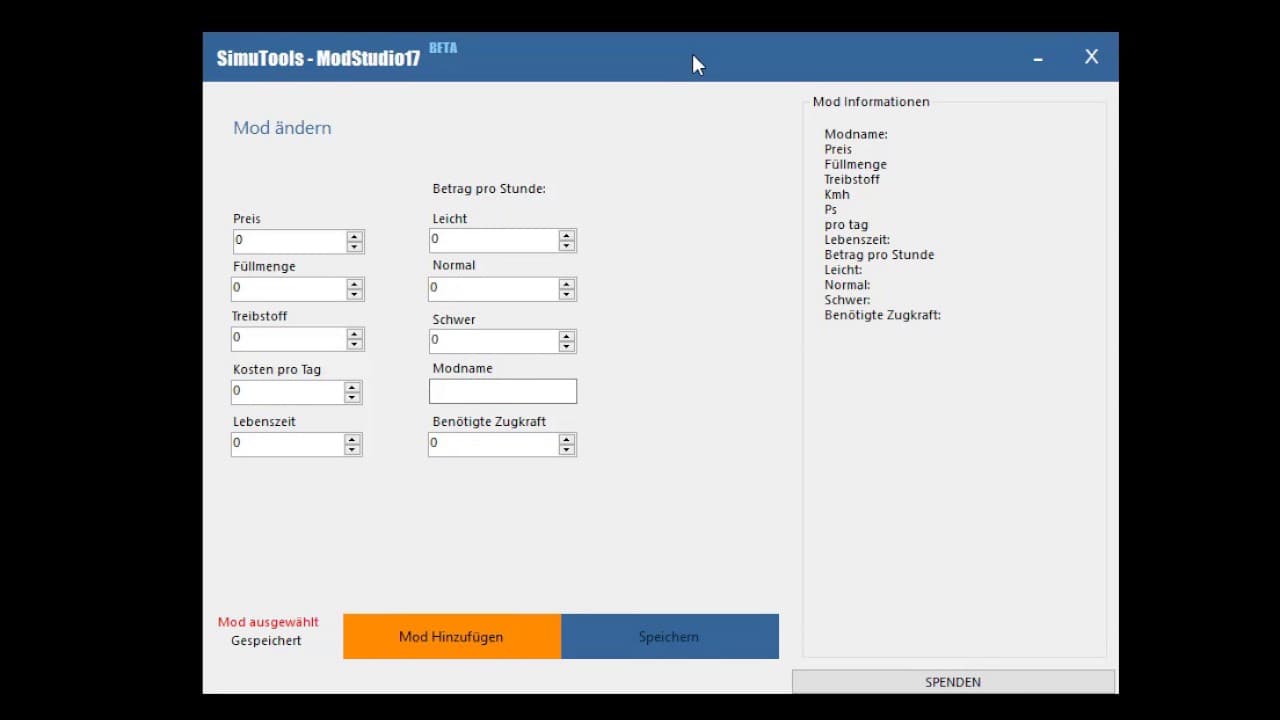Close the ModStudio17 window
The image size is (1280, 720).
click(1092, 57)
